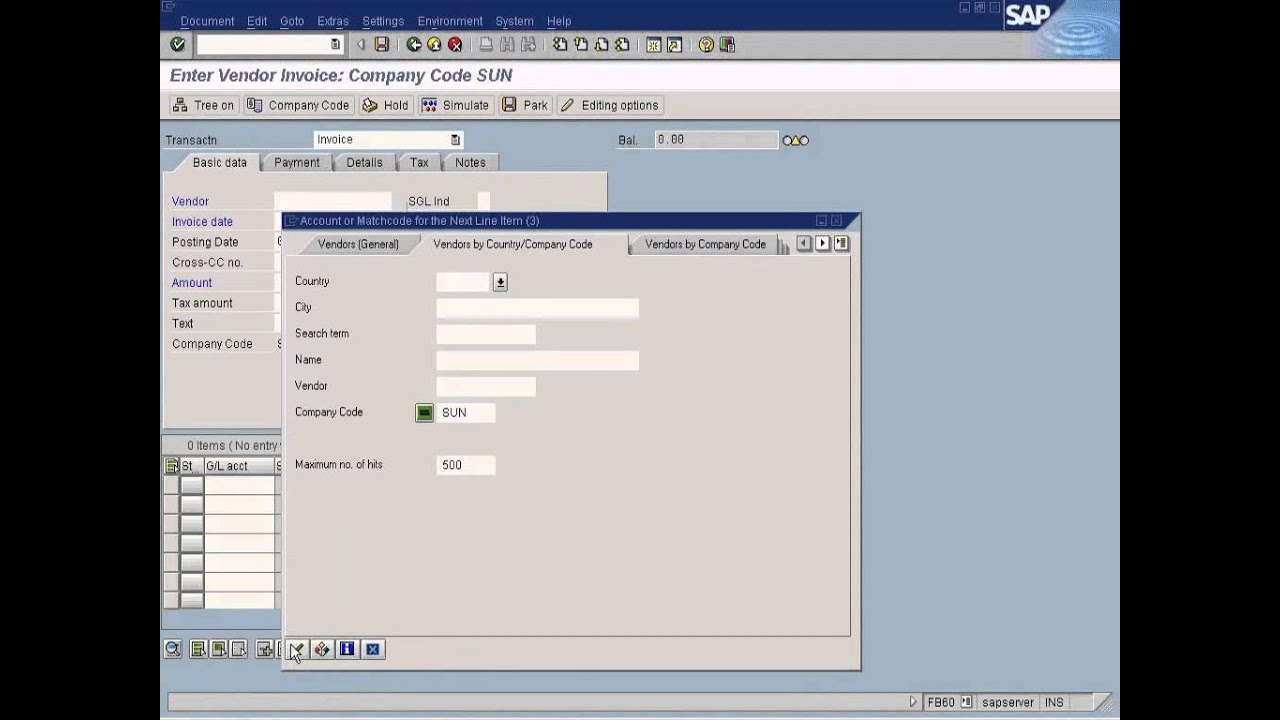Open the Payment tab

point(297,163)
